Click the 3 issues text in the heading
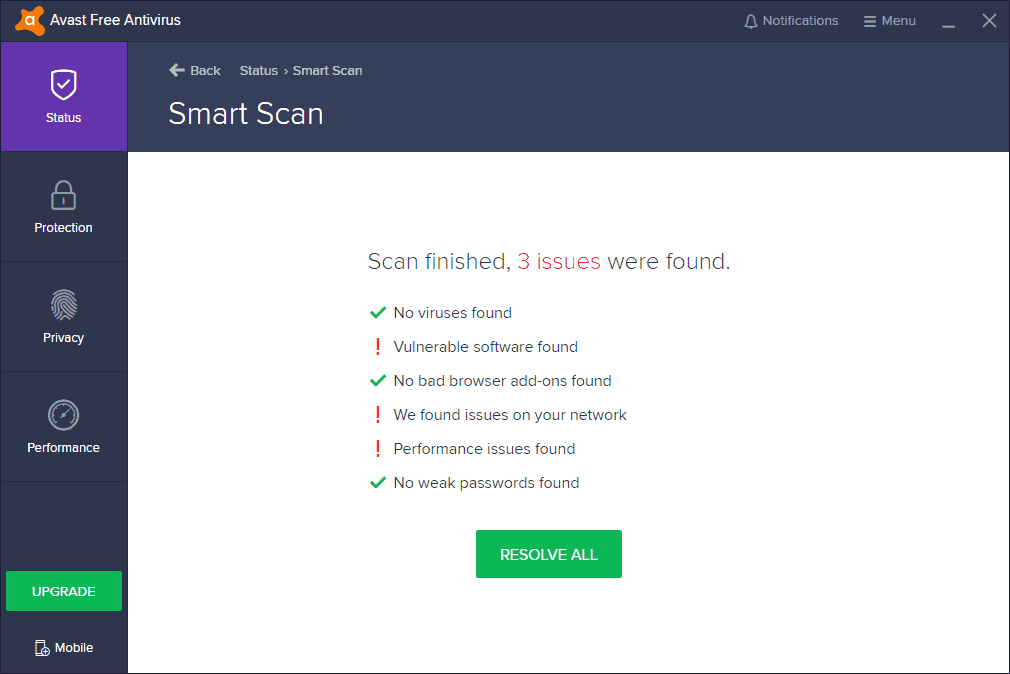This screenshot has width=1010, height=674. pyautogui.click(x=560, y=261)
